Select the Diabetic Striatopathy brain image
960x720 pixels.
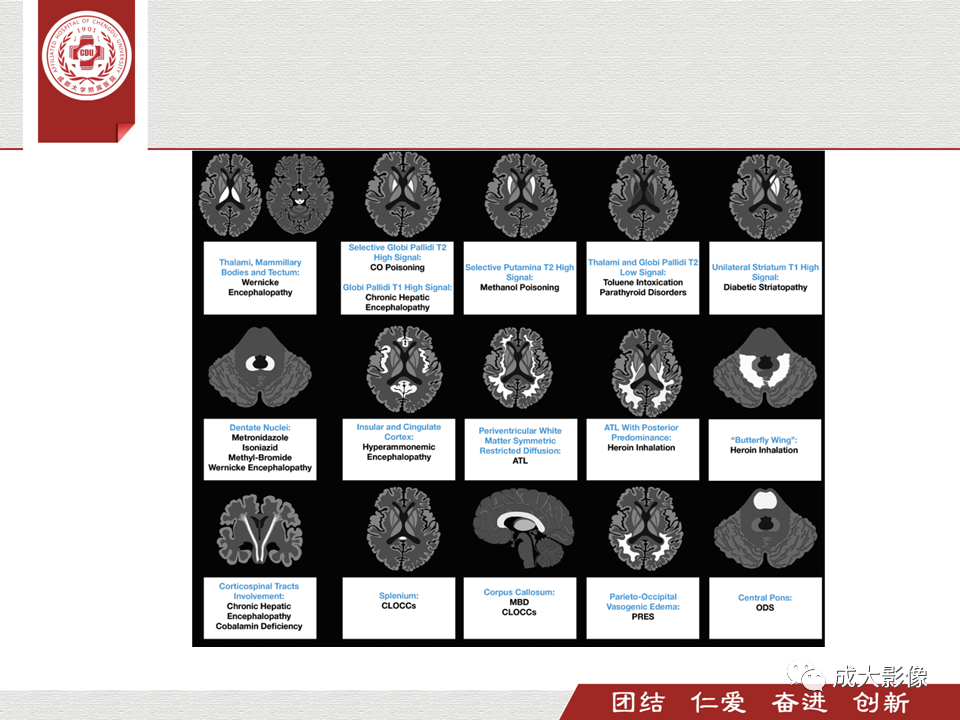point(765,196)
